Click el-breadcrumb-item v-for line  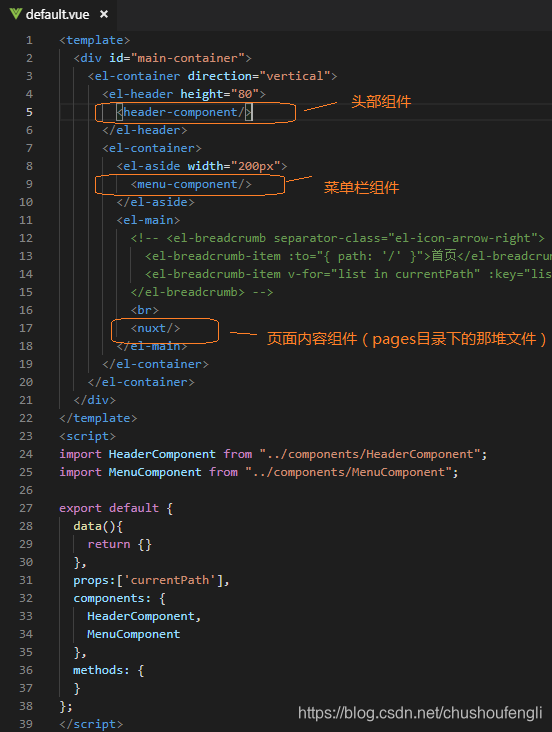(x=348, y=274)
